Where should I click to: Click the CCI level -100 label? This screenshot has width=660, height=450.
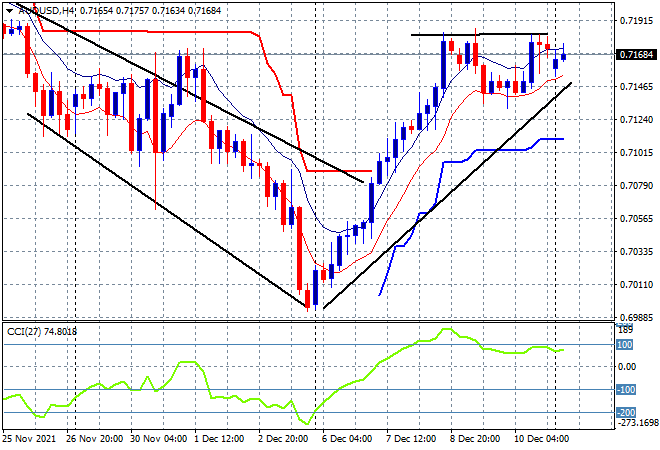[x=626, y=389]
